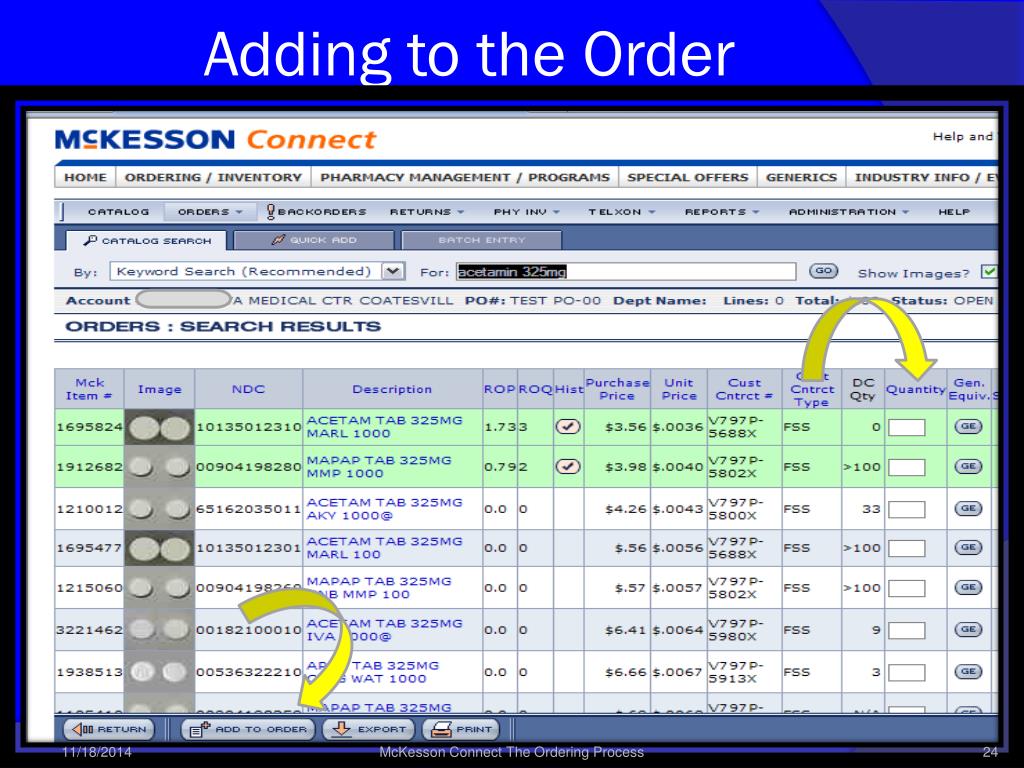Click the GE icon for item 1210012
The height and width of the screenshot is (768, 1024).
tap(968, 508)
